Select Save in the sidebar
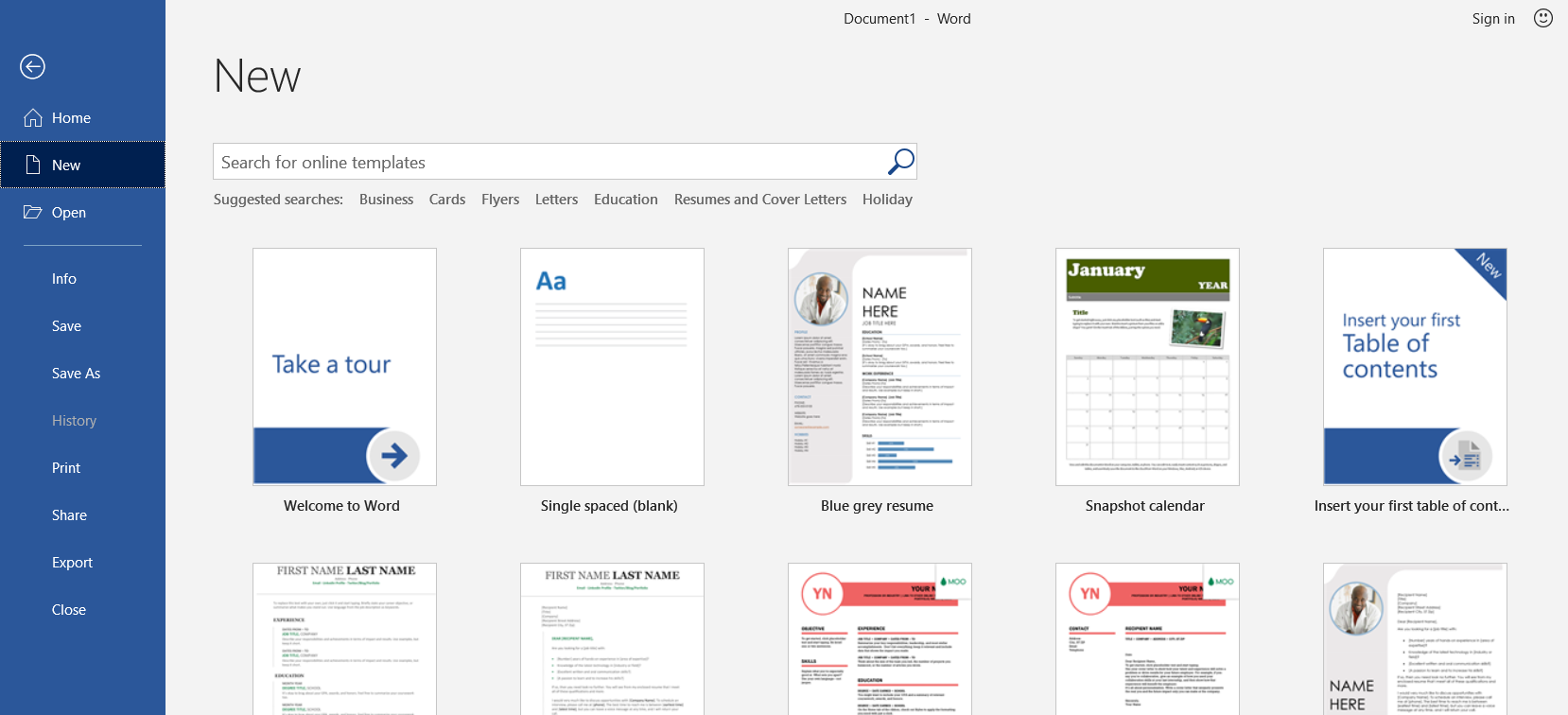The image size is (1568, 715). click(66, 325)
